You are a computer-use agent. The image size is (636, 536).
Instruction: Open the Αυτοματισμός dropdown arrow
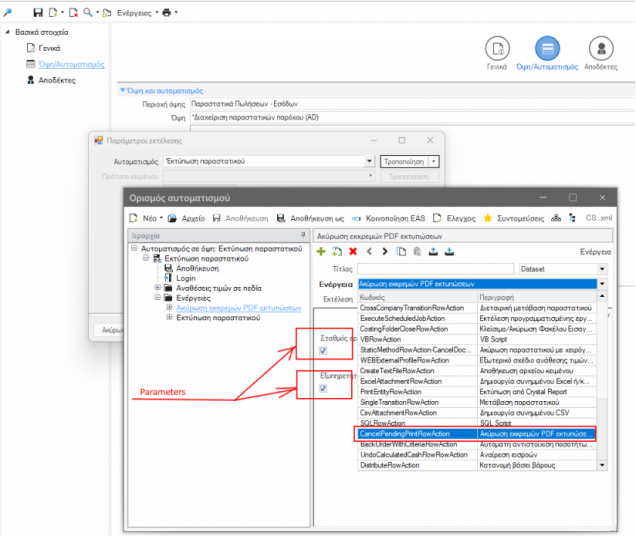click(369, 161)
